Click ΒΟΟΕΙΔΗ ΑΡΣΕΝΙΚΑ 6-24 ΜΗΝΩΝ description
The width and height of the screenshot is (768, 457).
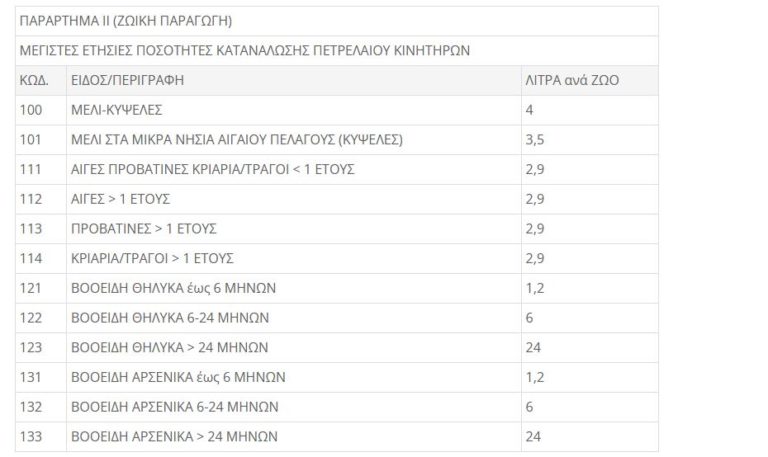(174, 407)
